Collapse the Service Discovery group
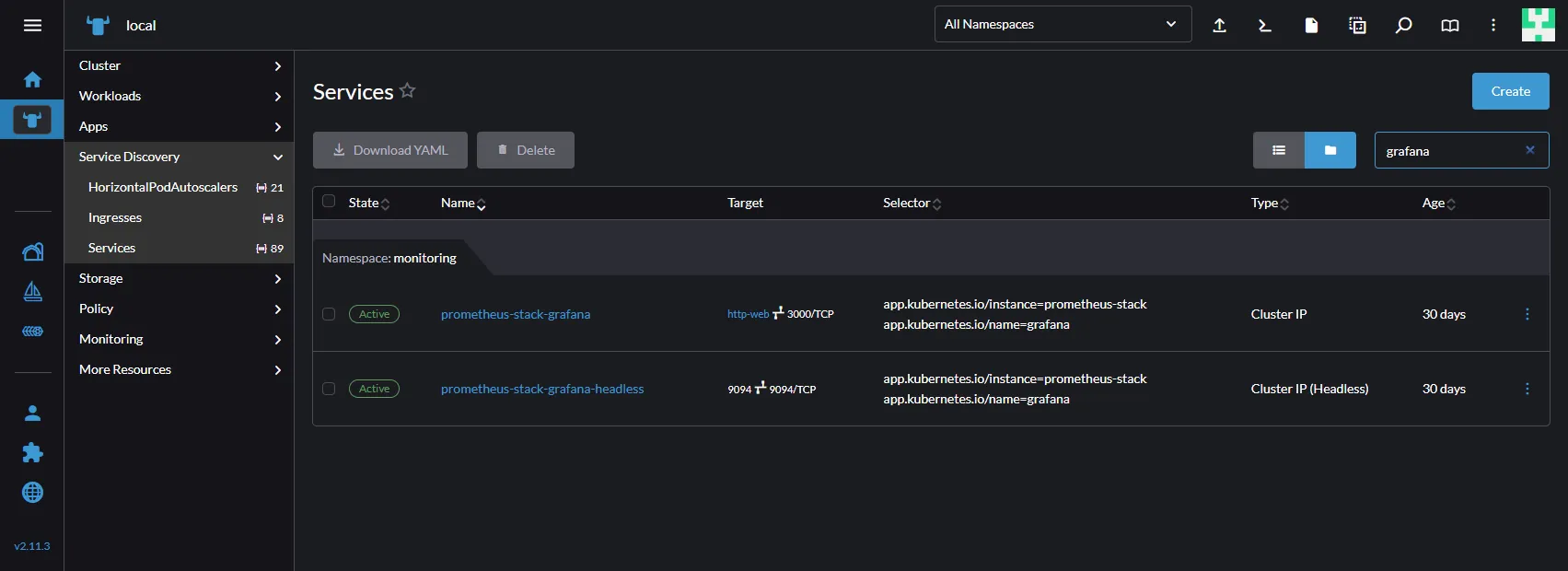 point(179,157)
